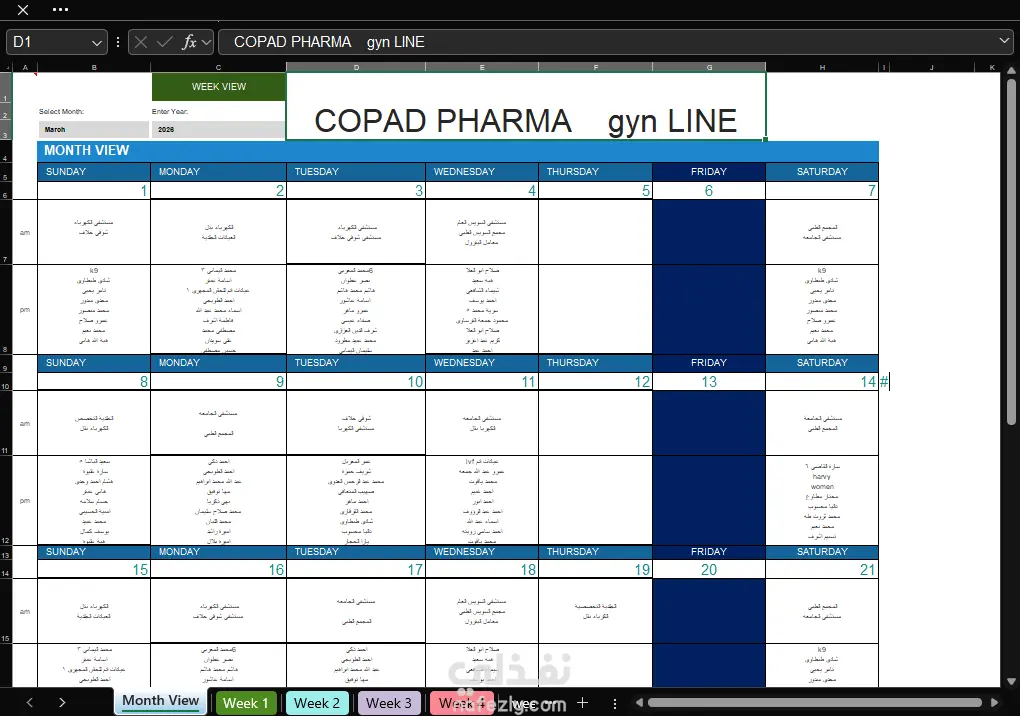Select column H header

click(x=822, y=67)
